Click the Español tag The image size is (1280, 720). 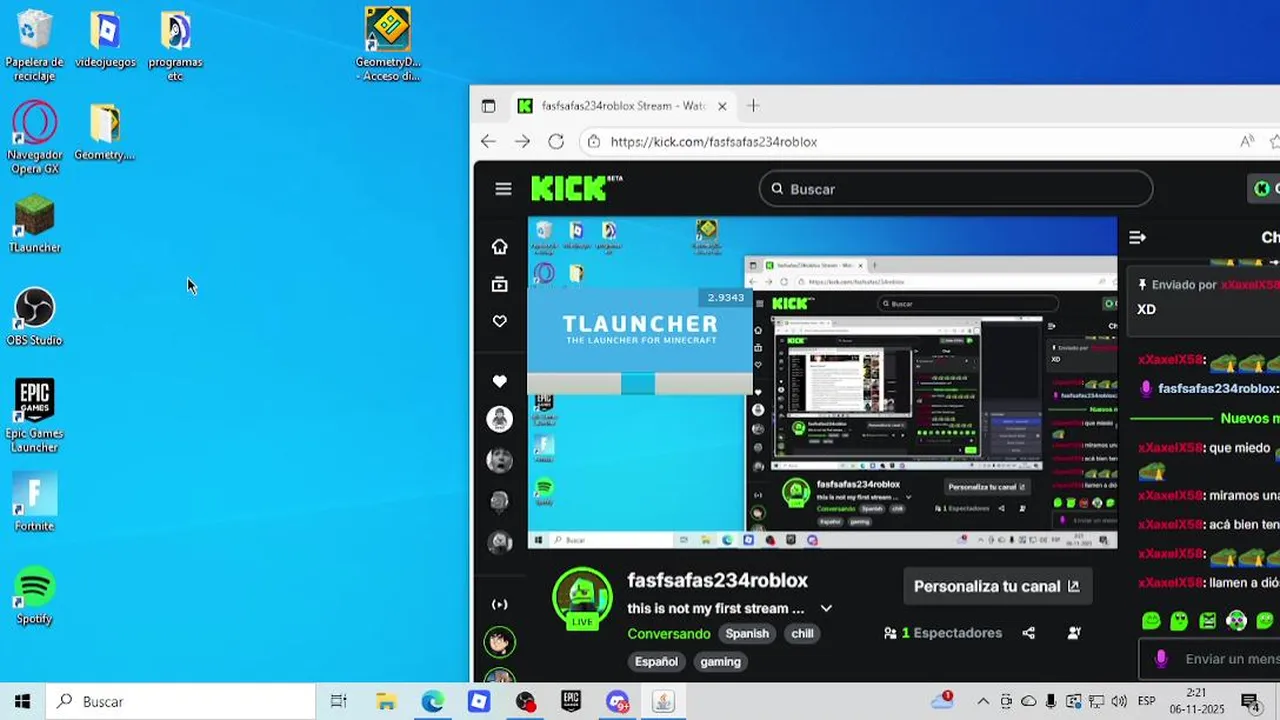[656, 661]
